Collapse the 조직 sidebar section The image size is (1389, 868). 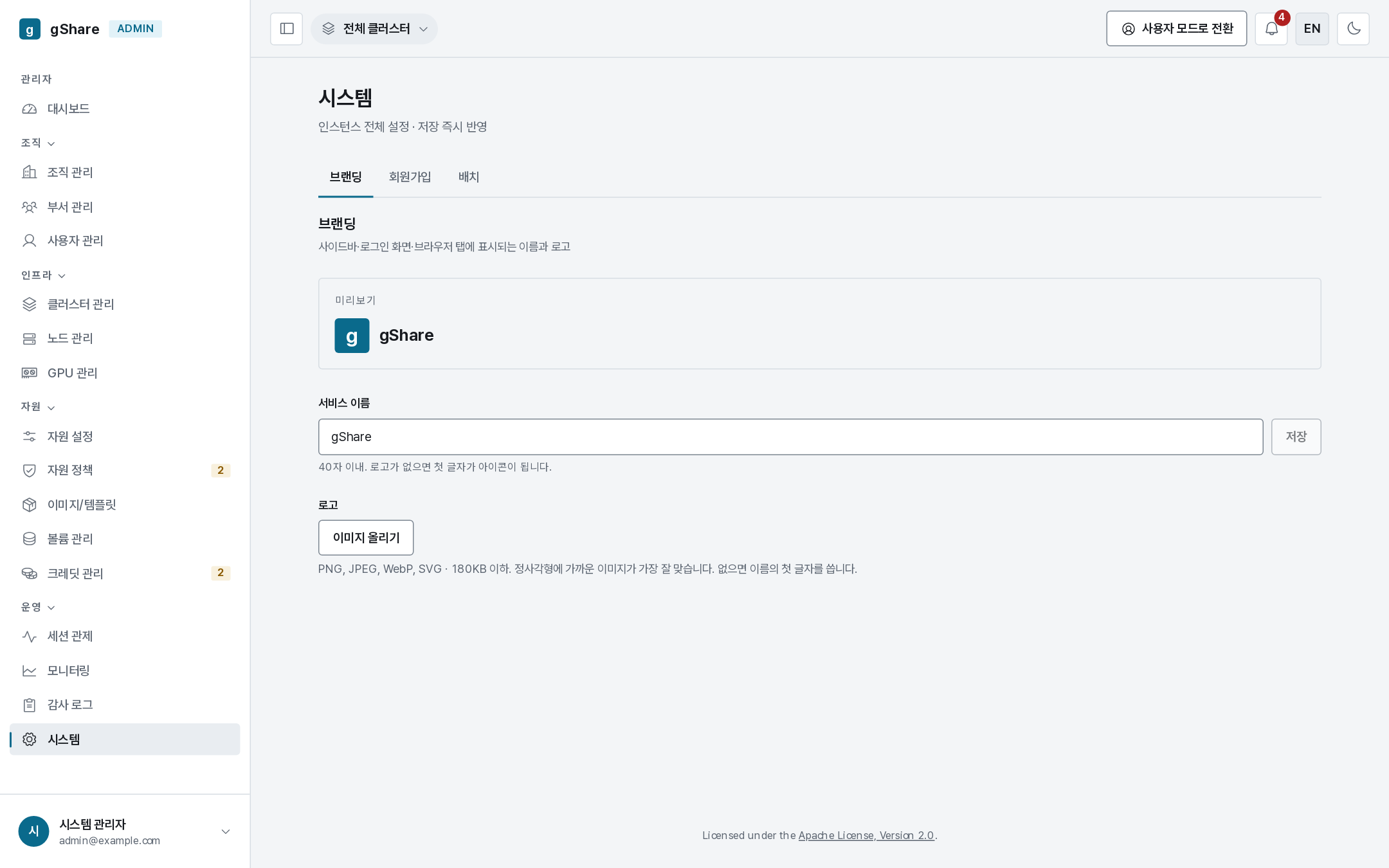point(38,143)
